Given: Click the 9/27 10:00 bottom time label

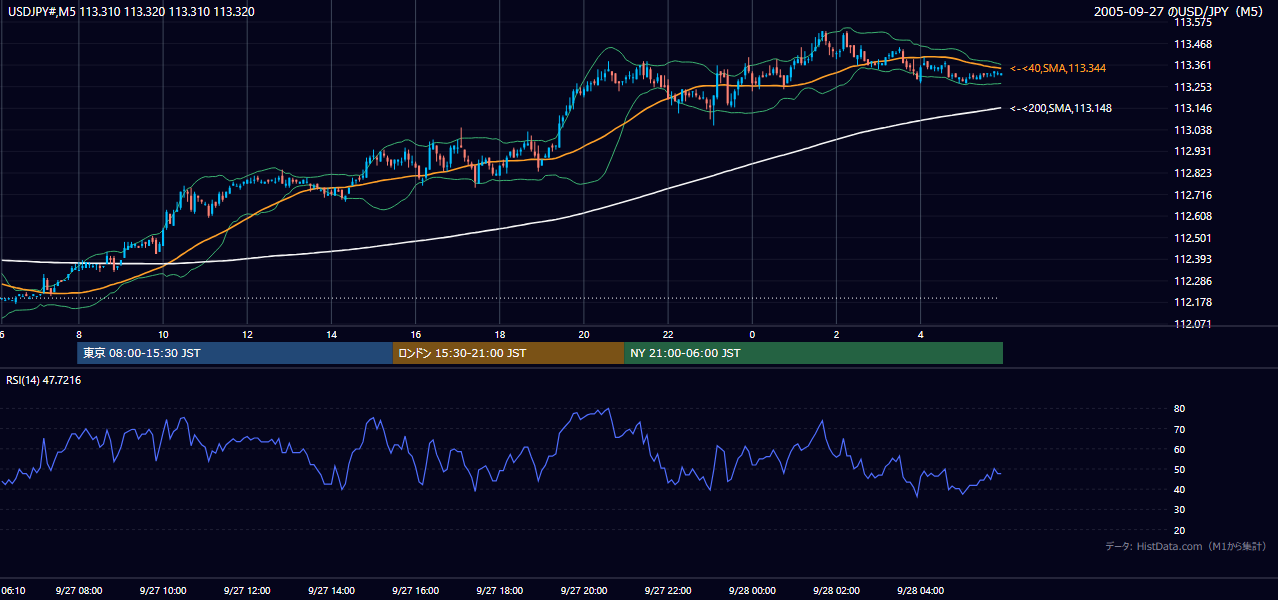Looking at the screenshot, I should coord(162,590).
